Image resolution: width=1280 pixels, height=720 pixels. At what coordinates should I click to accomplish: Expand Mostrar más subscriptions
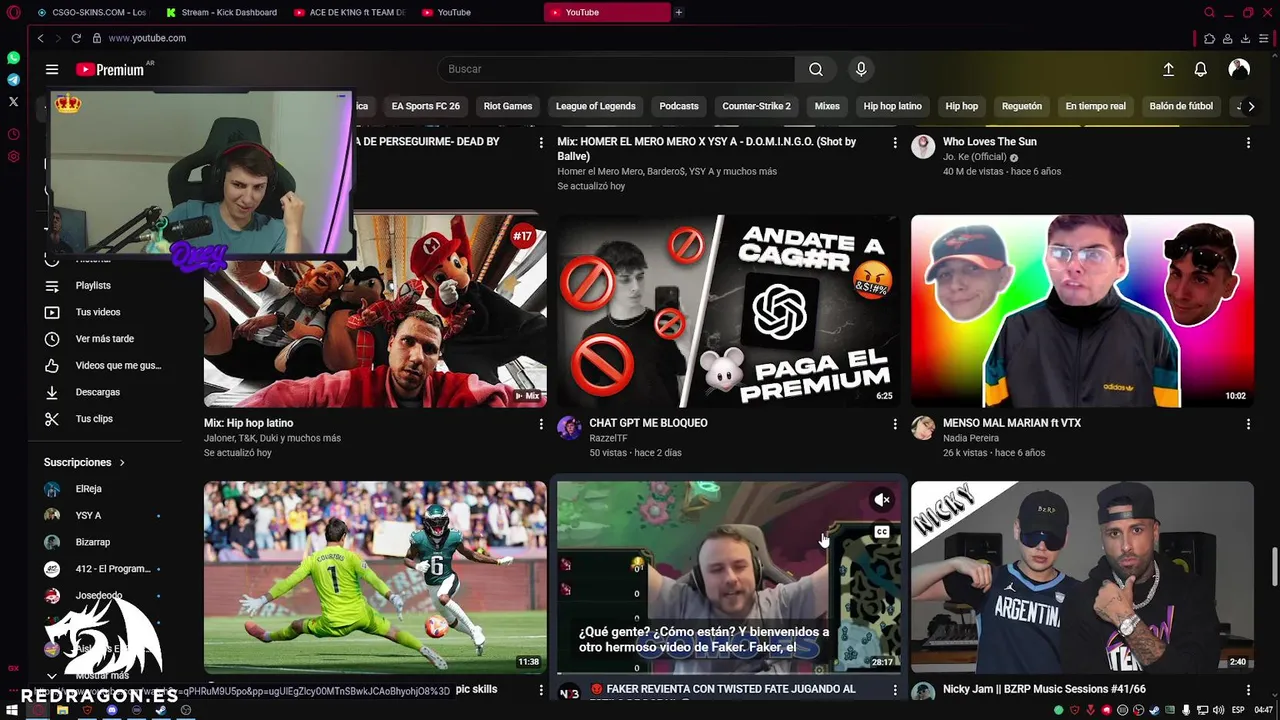pyautogui.click(x=102, y=675)
